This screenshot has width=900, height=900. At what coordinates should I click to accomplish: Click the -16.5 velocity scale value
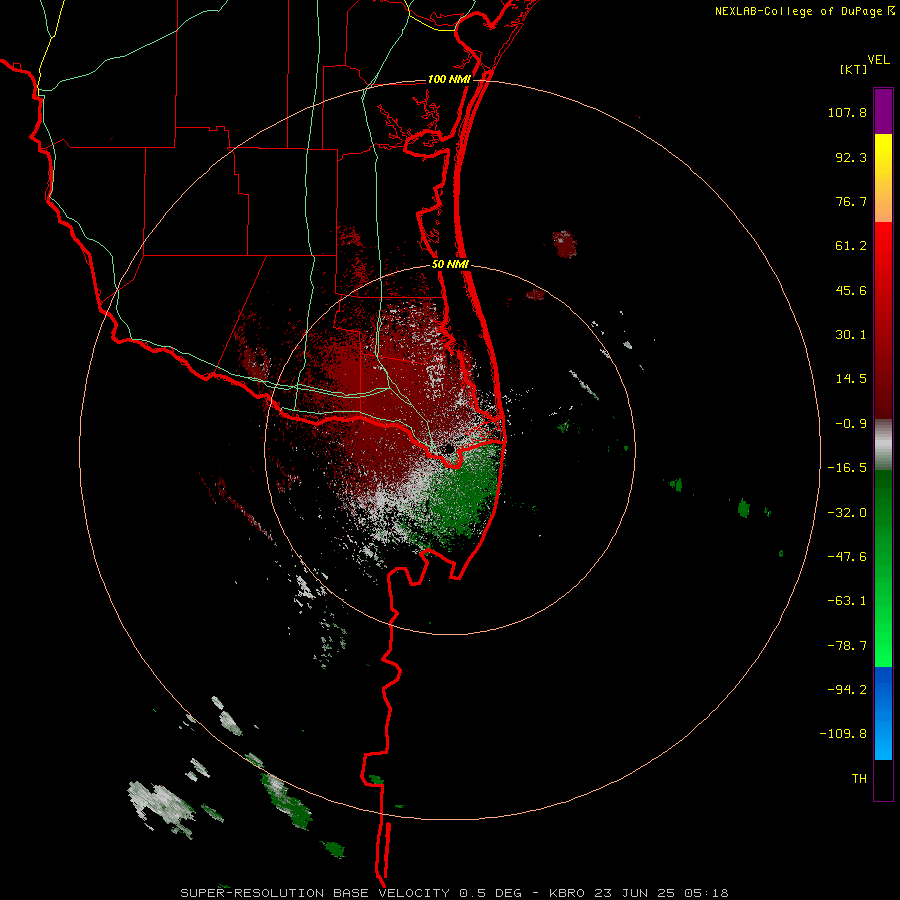pos(847,468)
